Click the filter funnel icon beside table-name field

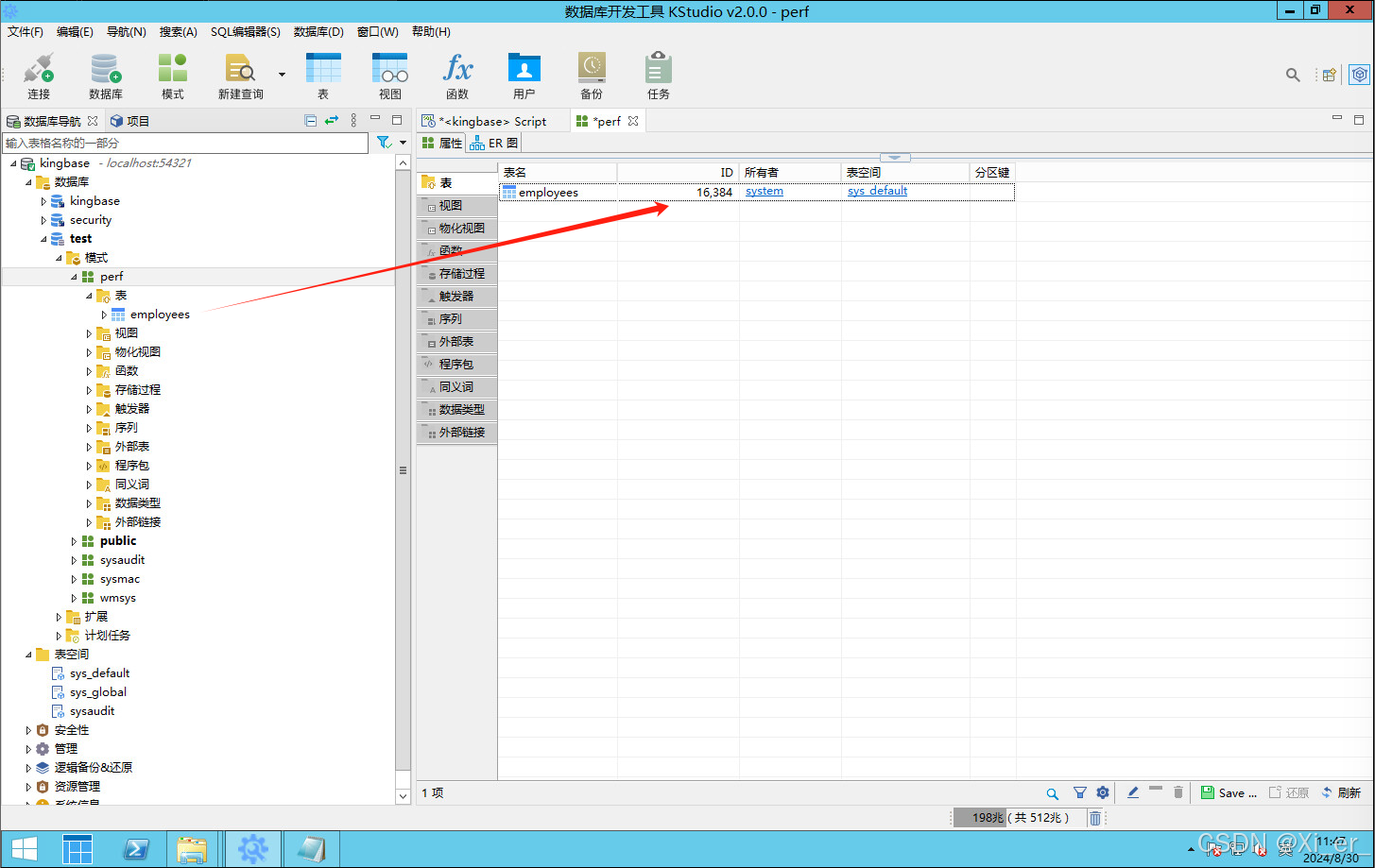coord(384,143)
